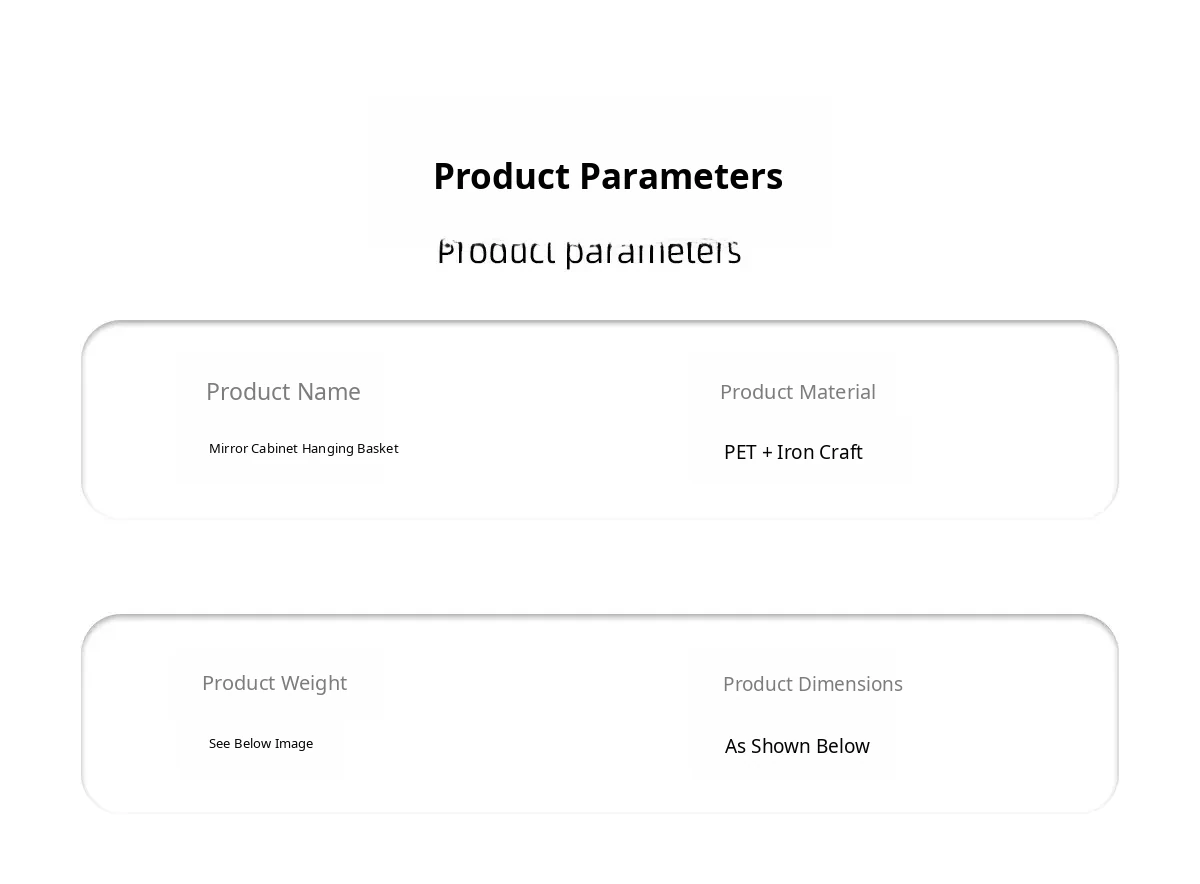Click the word "Iron" in the material value
The width and height of the screenshot is (1200, 884).
pos(796,452)
